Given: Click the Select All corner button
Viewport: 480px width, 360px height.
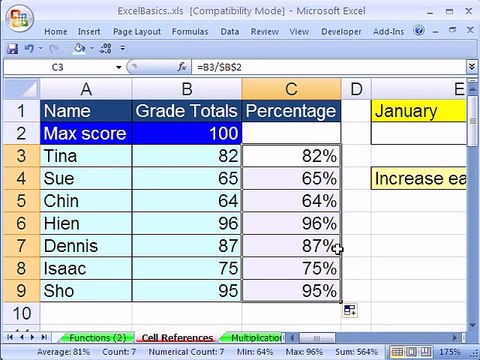Looking at the screenshot, I should click(x=22, y=89).
